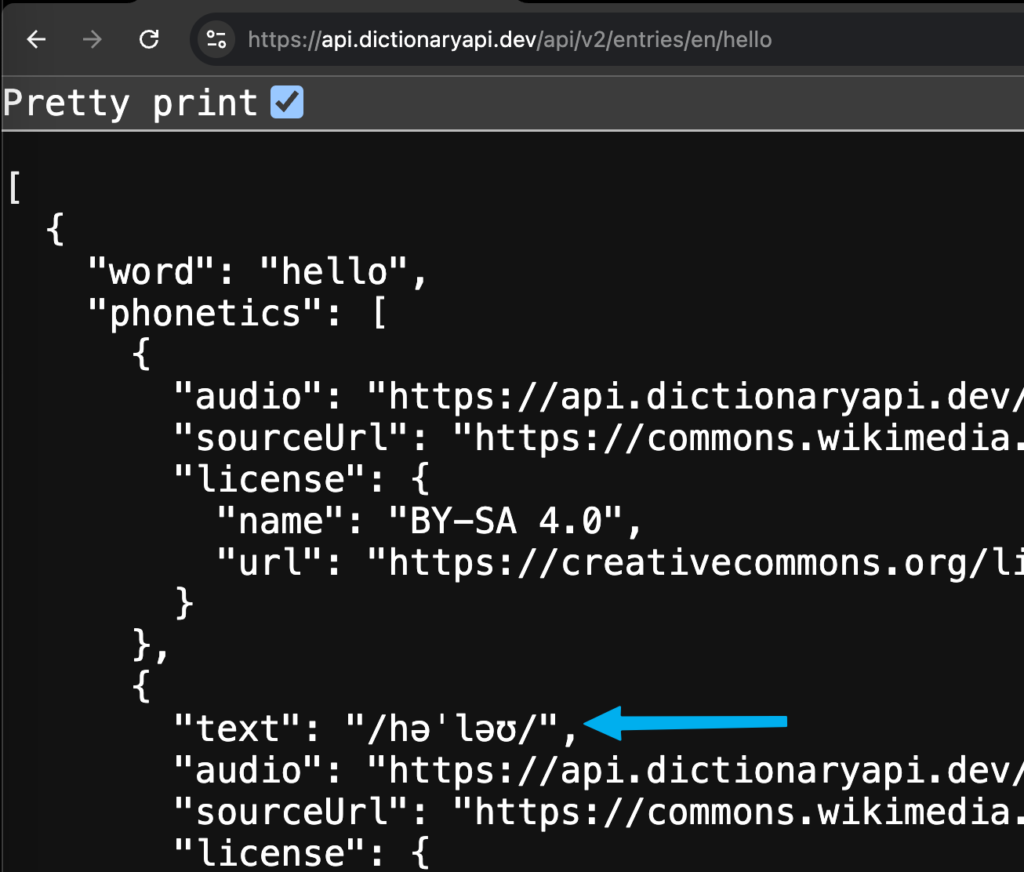Click the "BY-SA 4.0" license name value
Image resolution: width=1024 pixels, height=872 pixels.
point(505,521)
